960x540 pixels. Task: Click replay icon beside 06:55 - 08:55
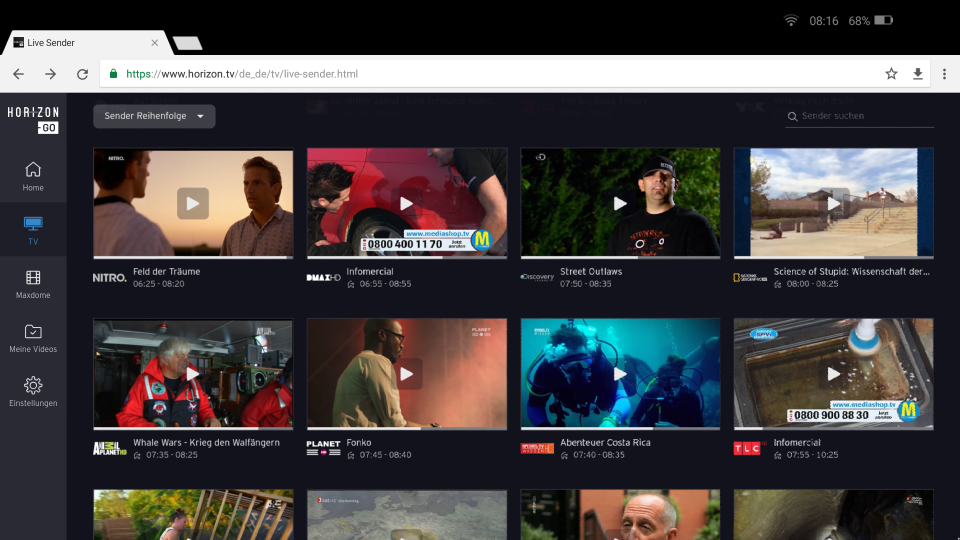click(351, 284)
